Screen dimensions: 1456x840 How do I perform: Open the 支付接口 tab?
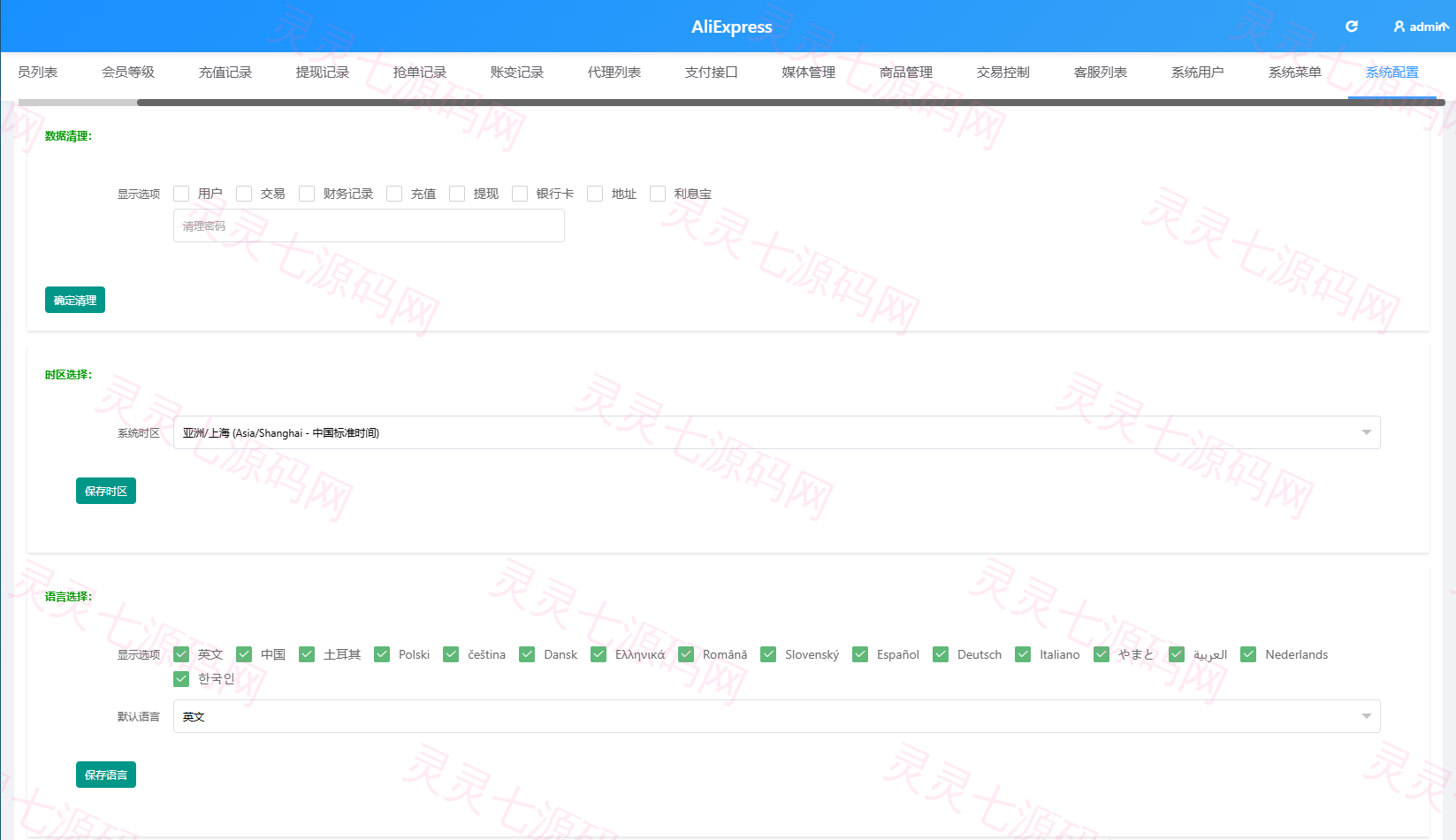(712, 73)
